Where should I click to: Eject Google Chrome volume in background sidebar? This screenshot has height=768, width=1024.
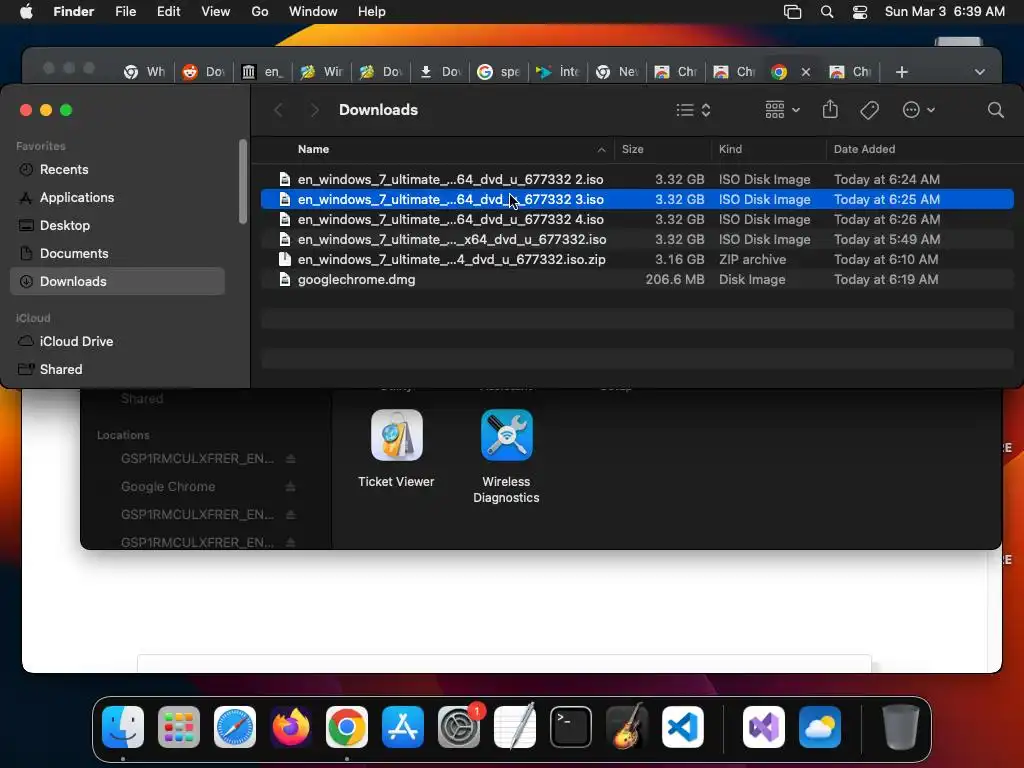click(291, 487)
